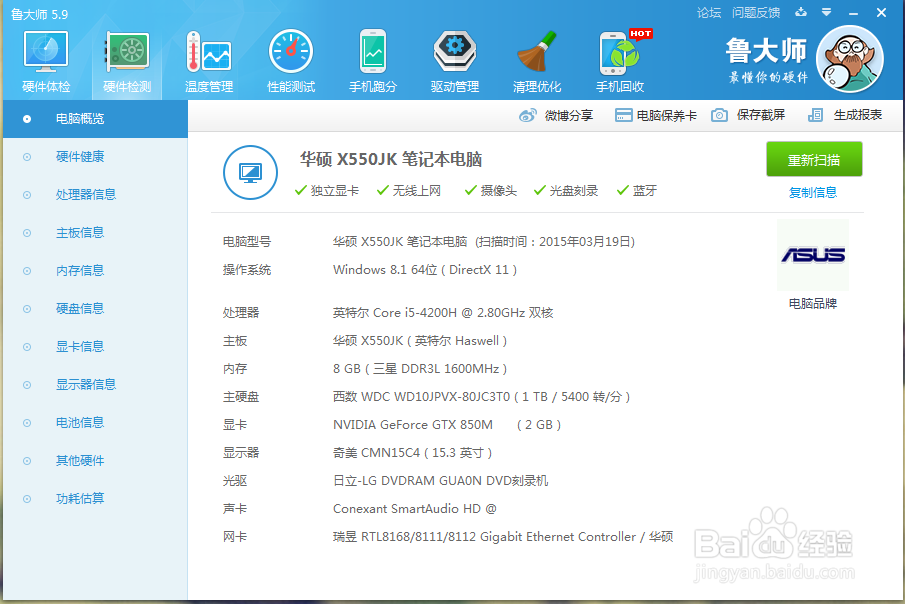Click 电脑品牌 label under logo
The image size is (905, 604).
813,304
